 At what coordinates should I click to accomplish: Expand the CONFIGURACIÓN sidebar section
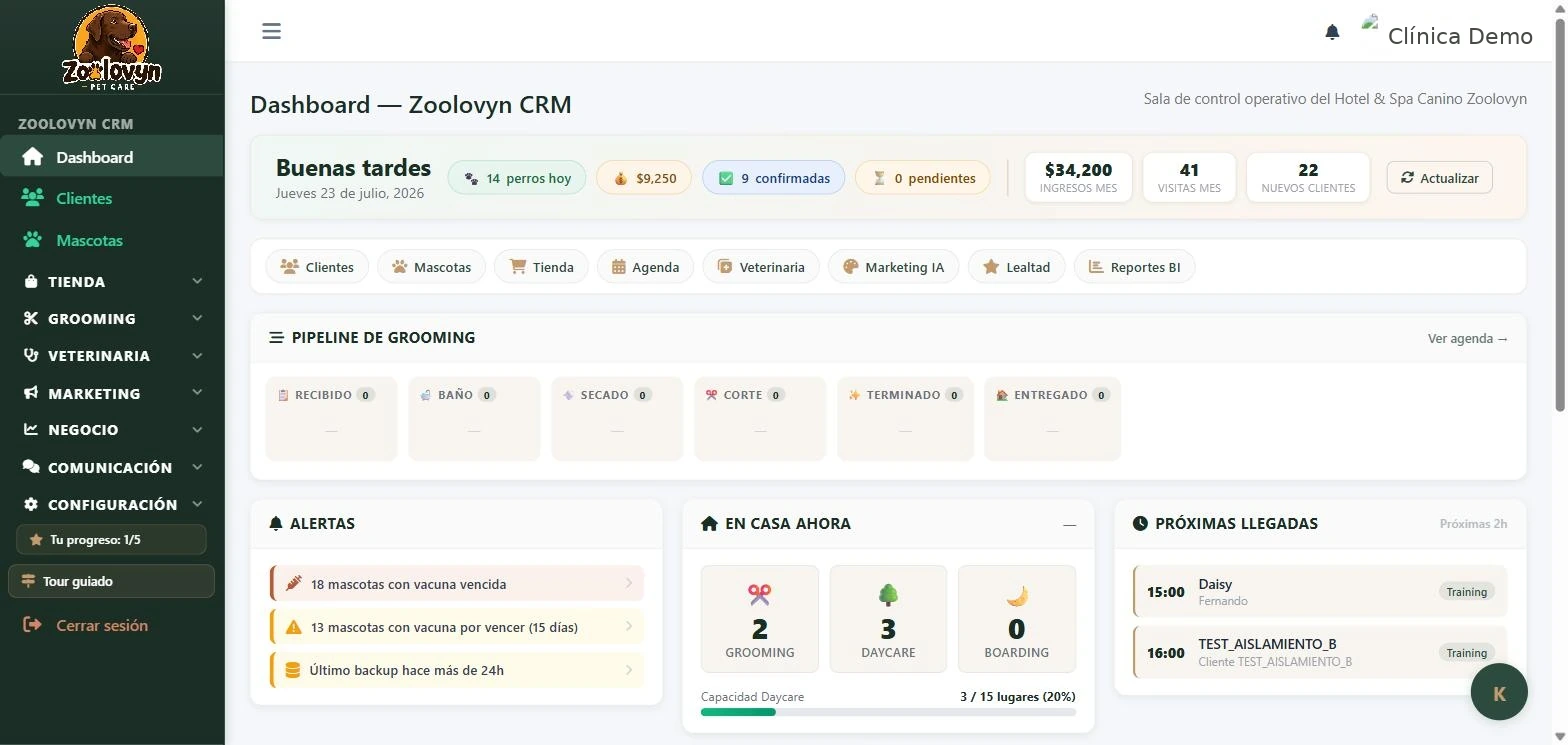(111, 505)
